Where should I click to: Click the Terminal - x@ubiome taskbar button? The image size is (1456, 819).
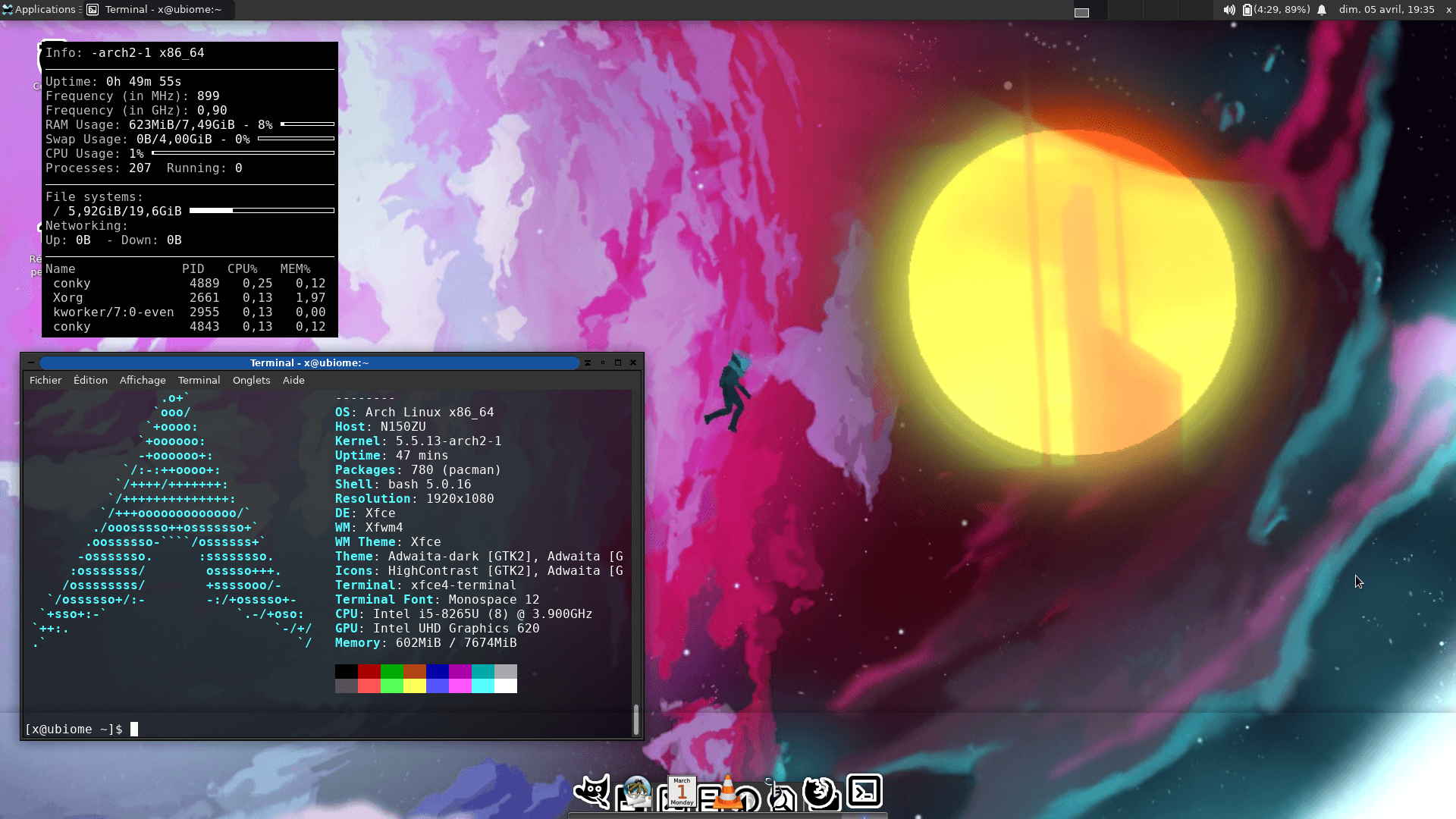click(x=158, y=10)
